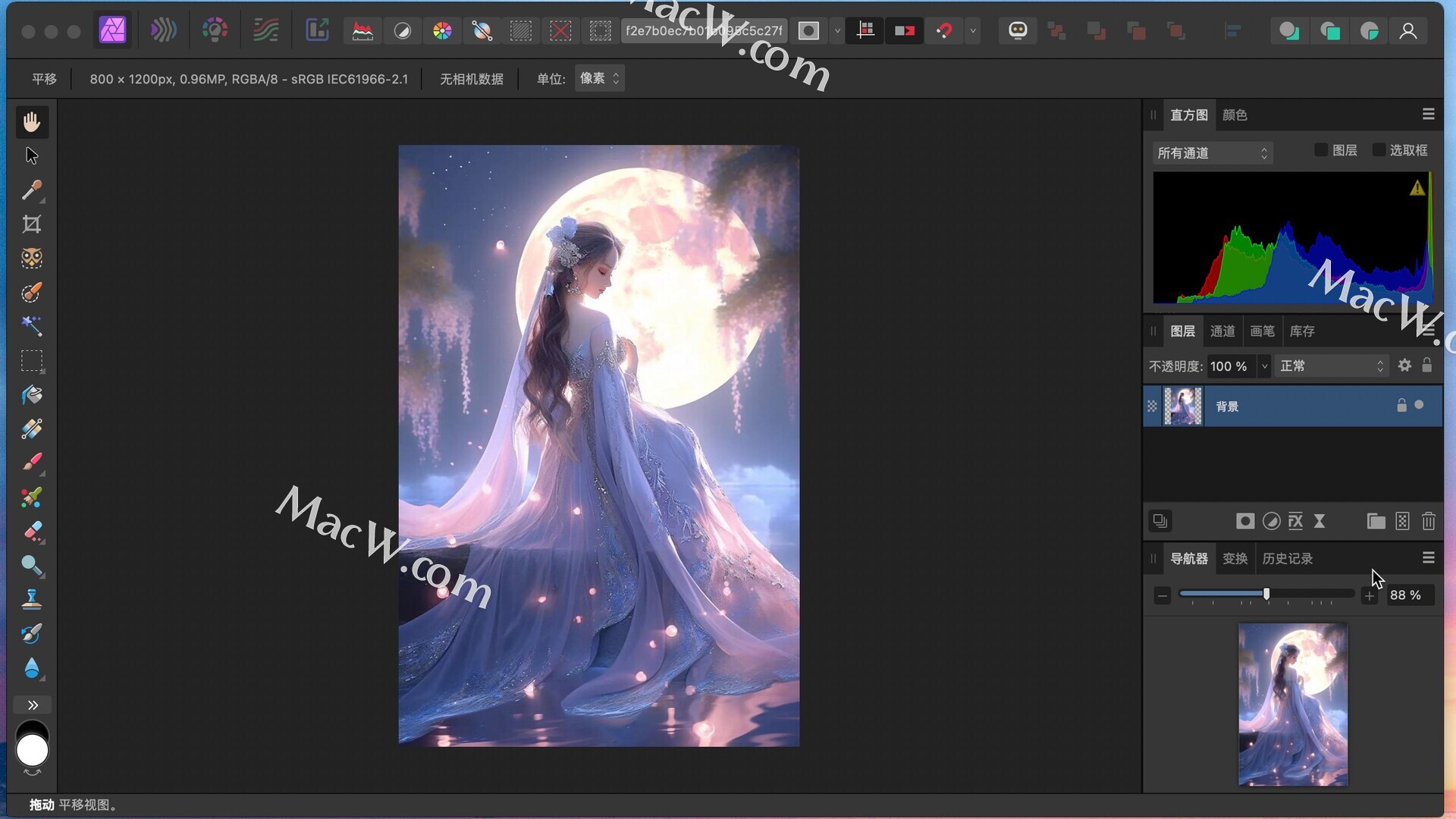Viewport: 1456px width, 819px height.
Task: Toggle the quick mask toolbar button
Action: point(809,31)
